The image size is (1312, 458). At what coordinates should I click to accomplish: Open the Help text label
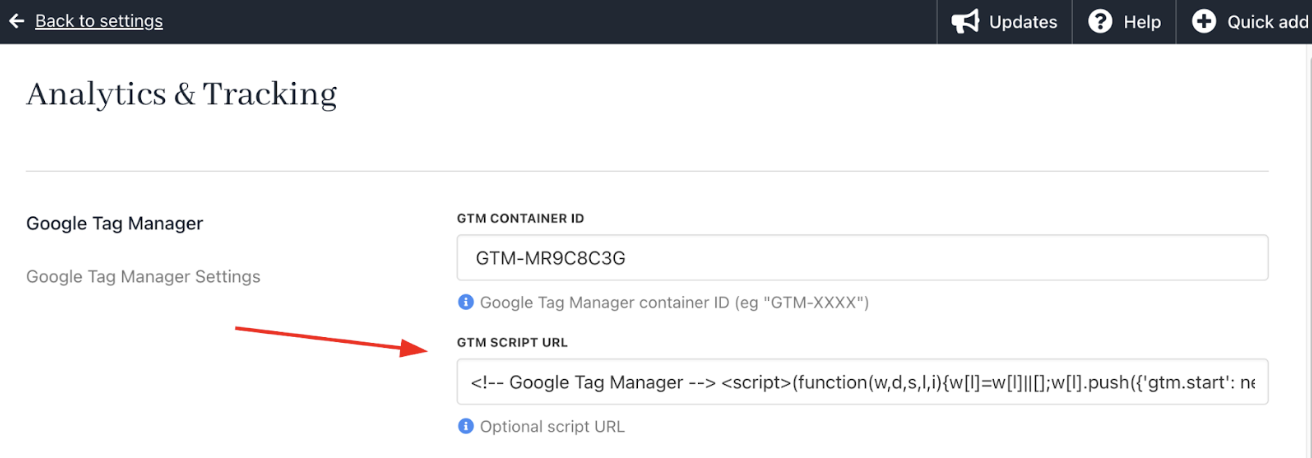(1141, 22)
